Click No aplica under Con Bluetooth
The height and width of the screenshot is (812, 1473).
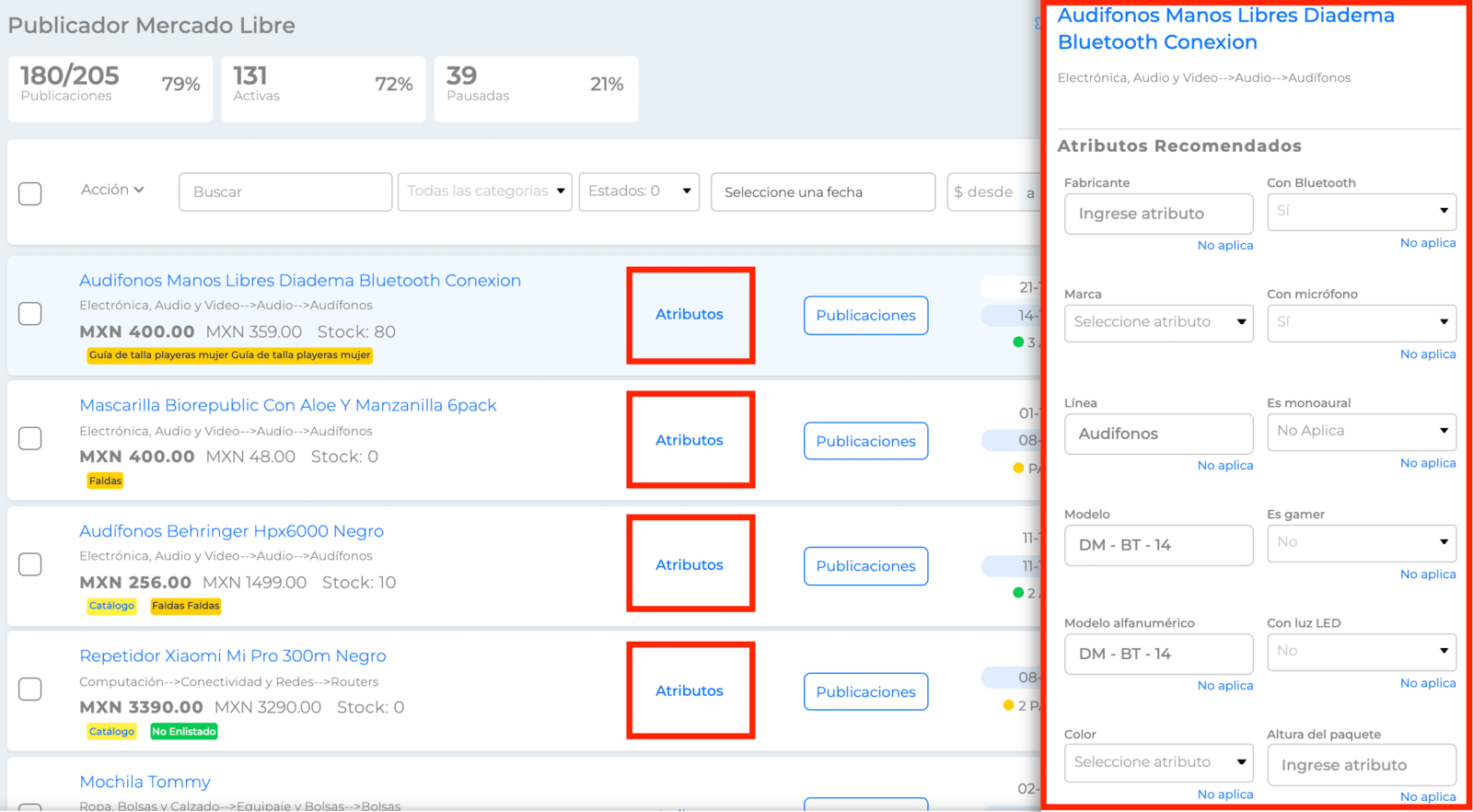[1427, 243]
